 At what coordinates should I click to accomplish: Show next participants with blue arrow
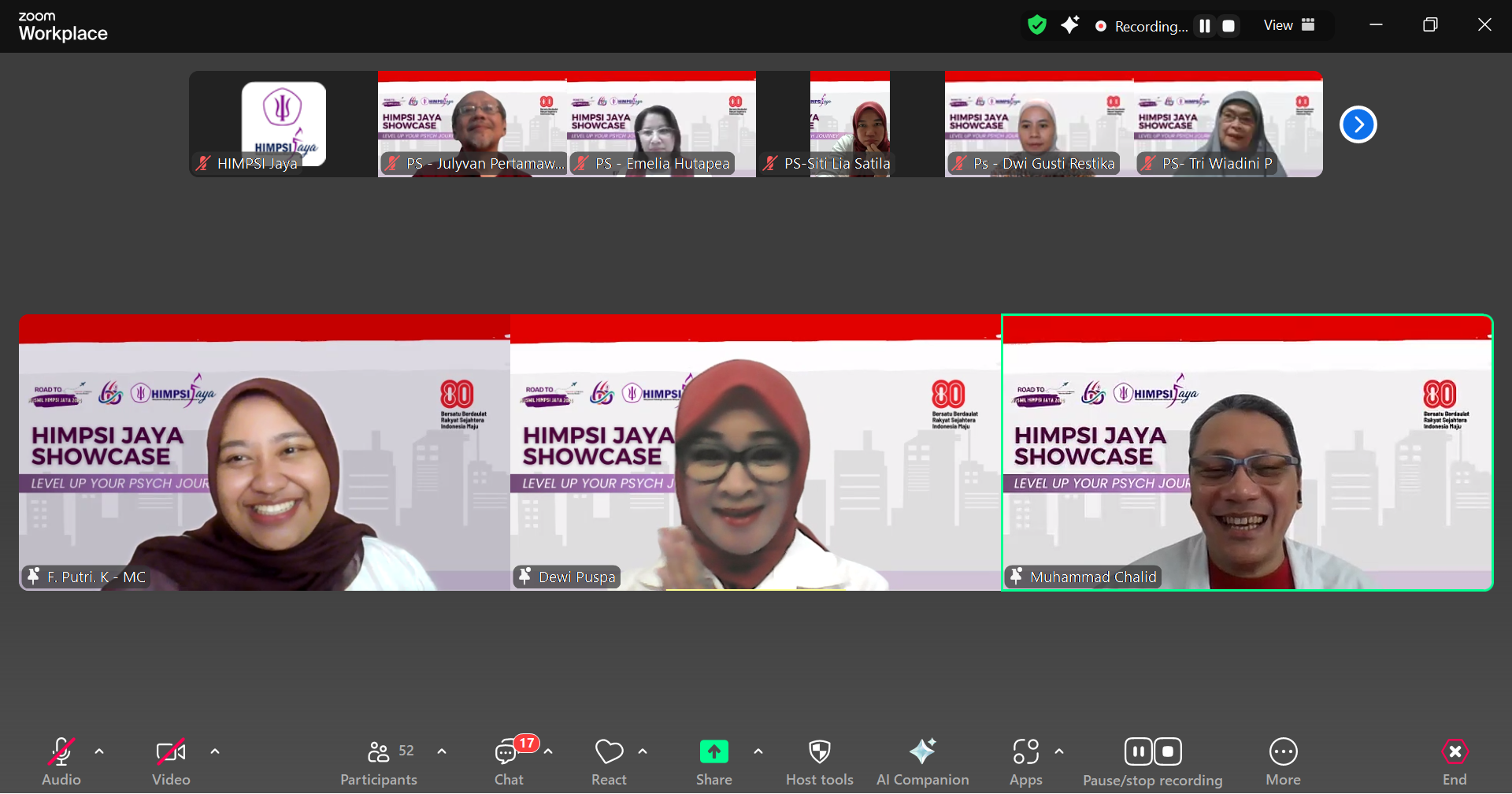click(1358, 124)
